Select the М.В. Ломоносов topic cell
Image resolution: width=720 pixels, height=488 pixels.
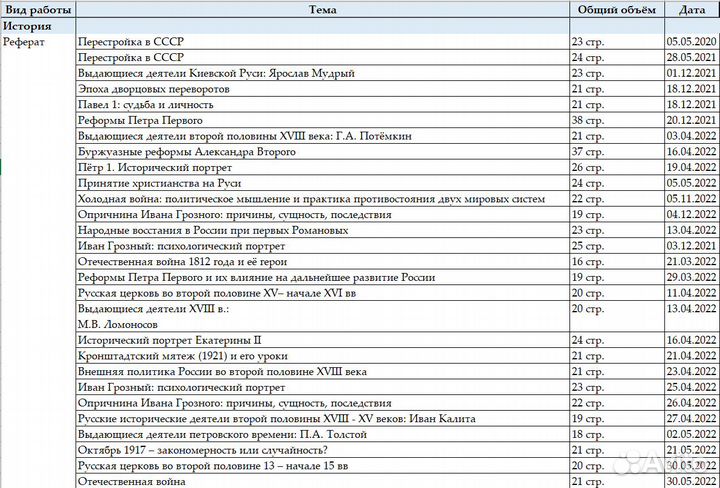tap(322, 316)
